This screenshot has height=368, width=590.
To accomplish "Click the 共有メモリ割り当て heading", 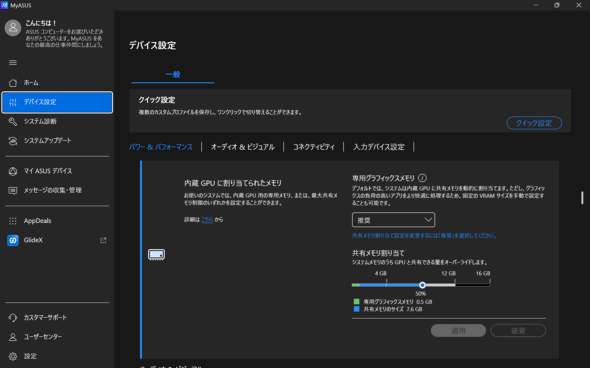I will 378,253.
